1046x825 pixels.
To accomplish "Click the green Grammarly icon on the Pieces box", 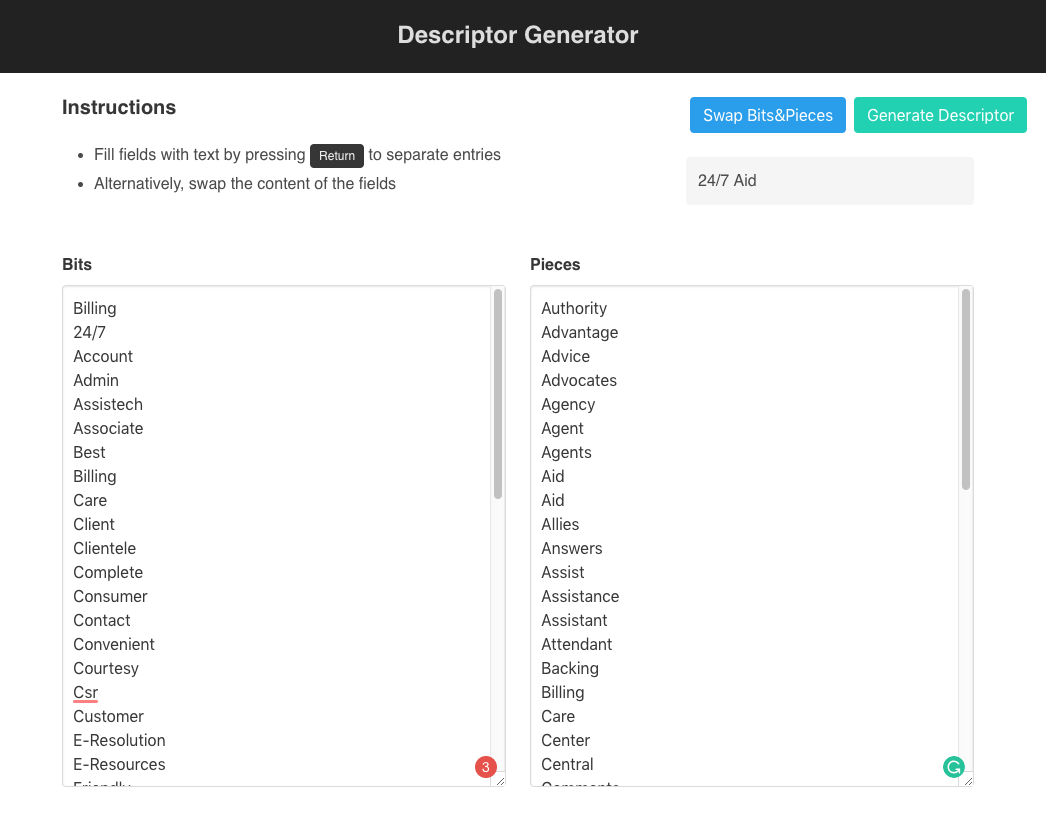I will pyautogui.click(x=954, y=767).
